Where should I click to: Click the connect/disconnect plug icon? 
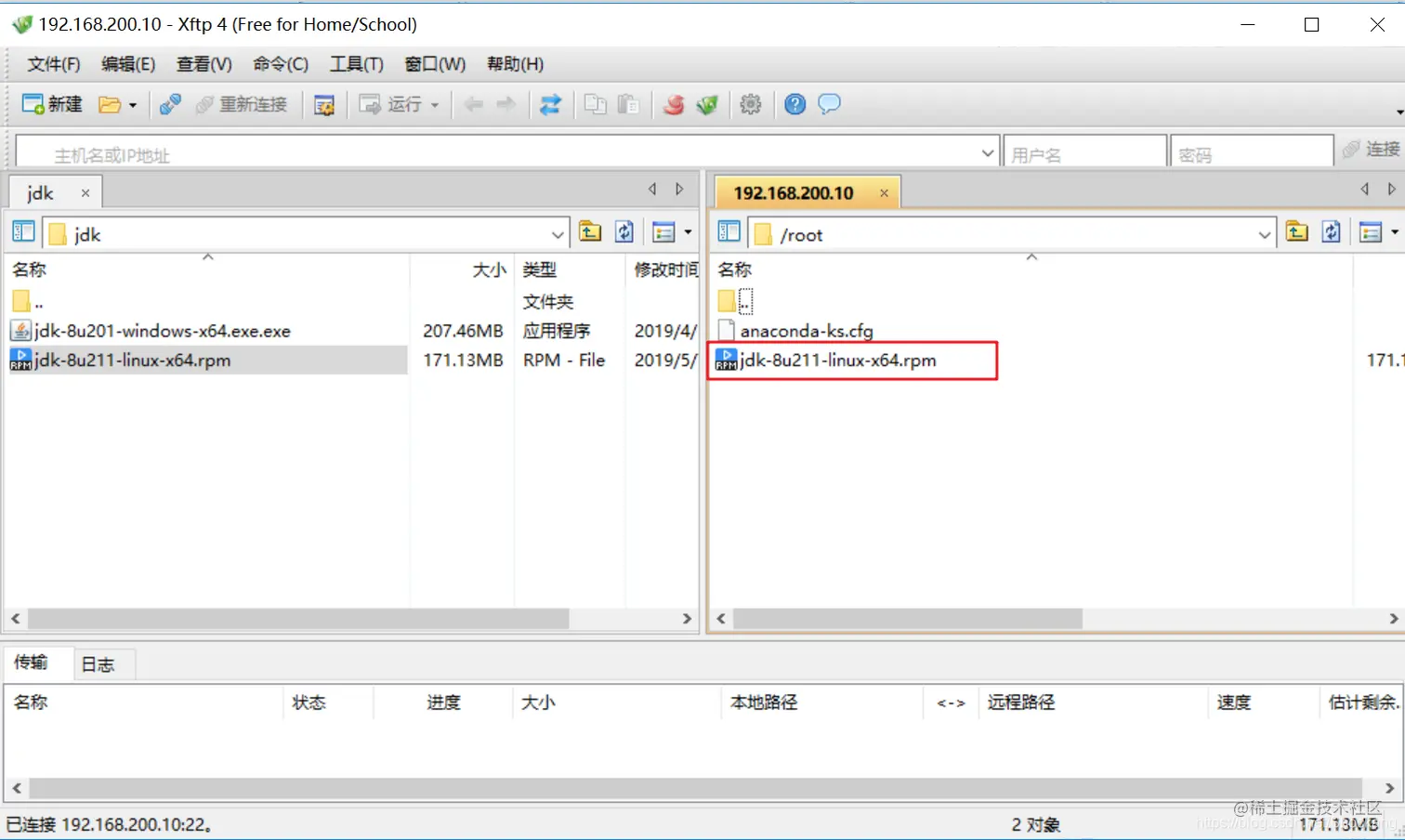pos(170,104)
